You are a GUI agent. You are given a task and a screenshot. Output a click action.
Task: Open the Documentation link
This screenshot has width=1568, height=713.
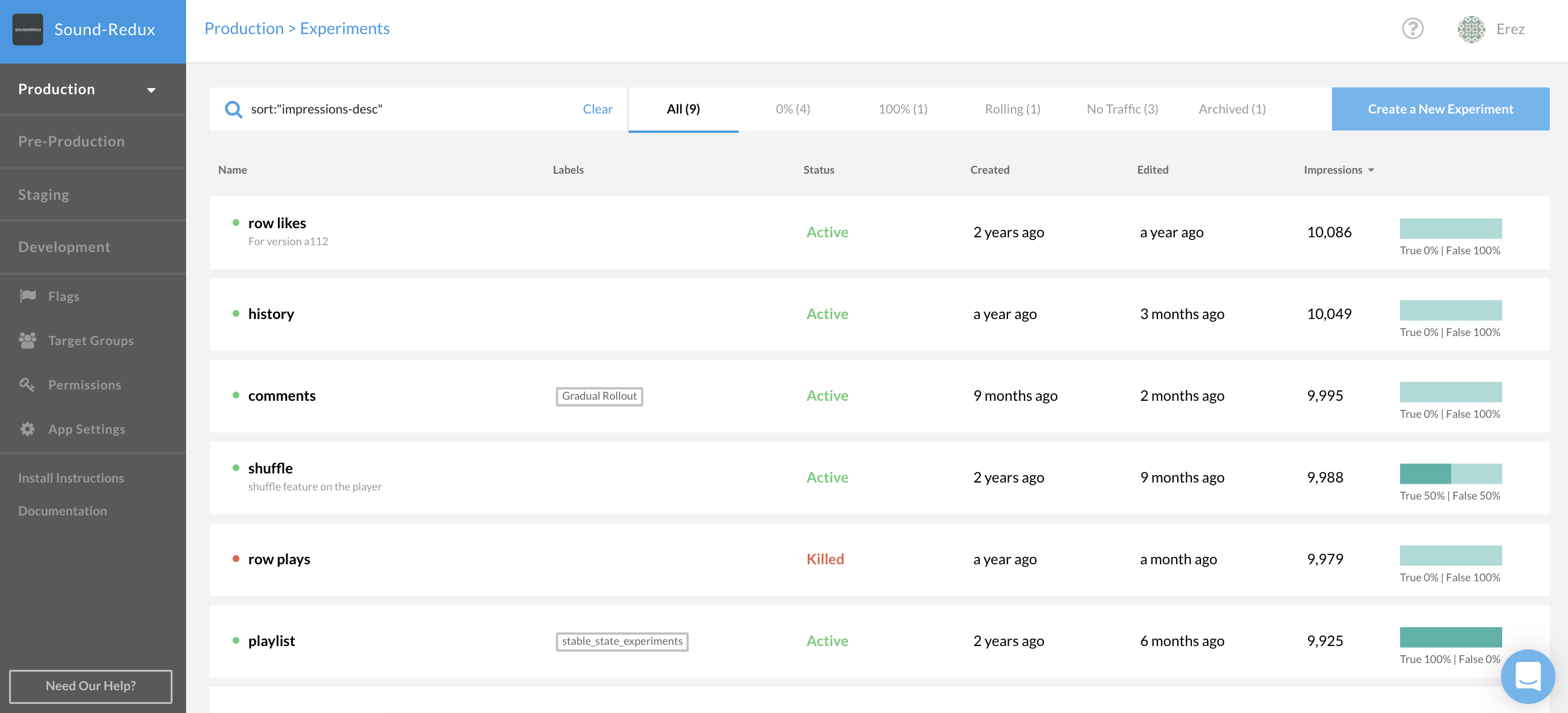[x=63, y=511]
